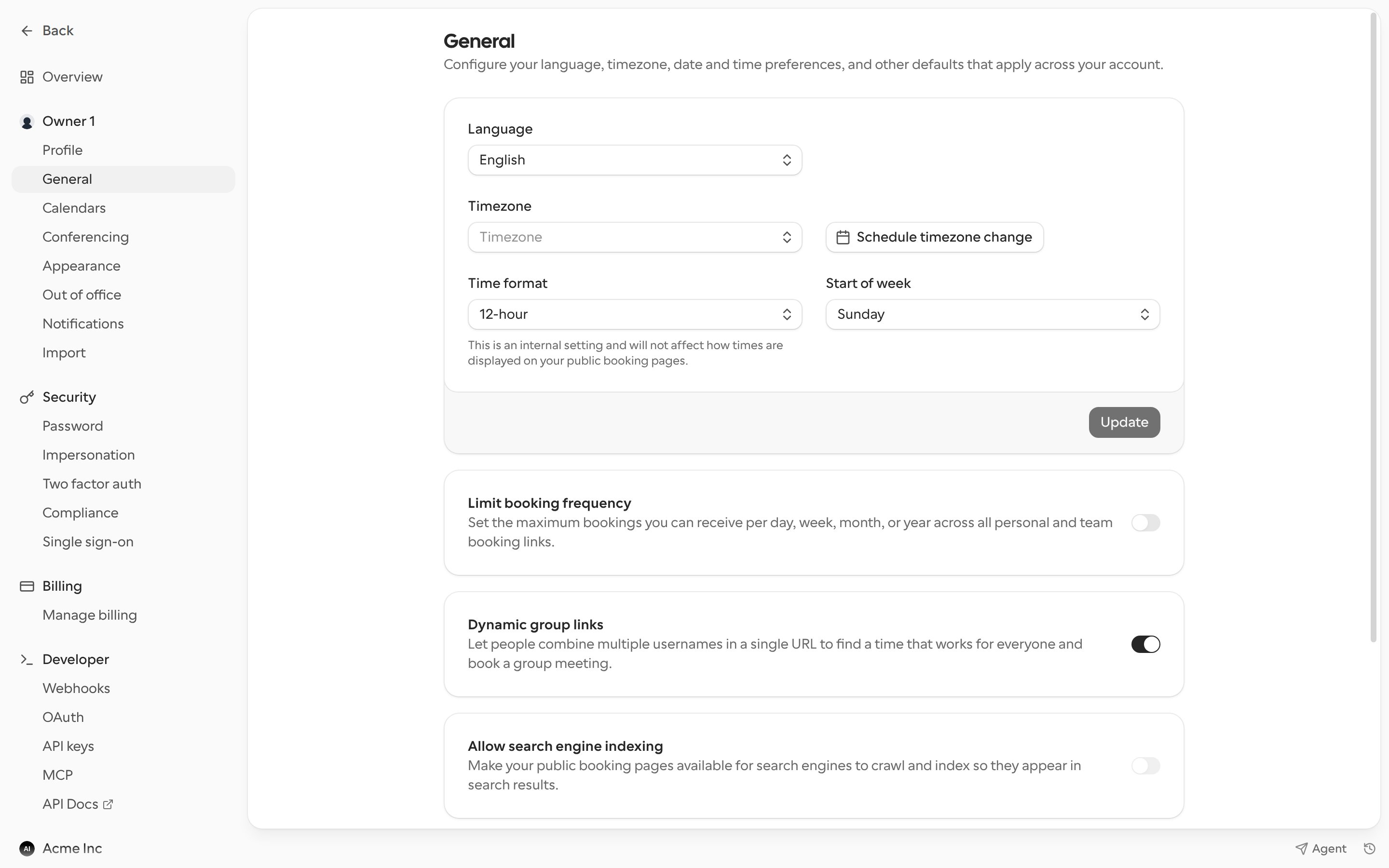Click the API Docs external link icon
The width and height of the screenshot is (1389, 868).
click(x=108, y=805)
